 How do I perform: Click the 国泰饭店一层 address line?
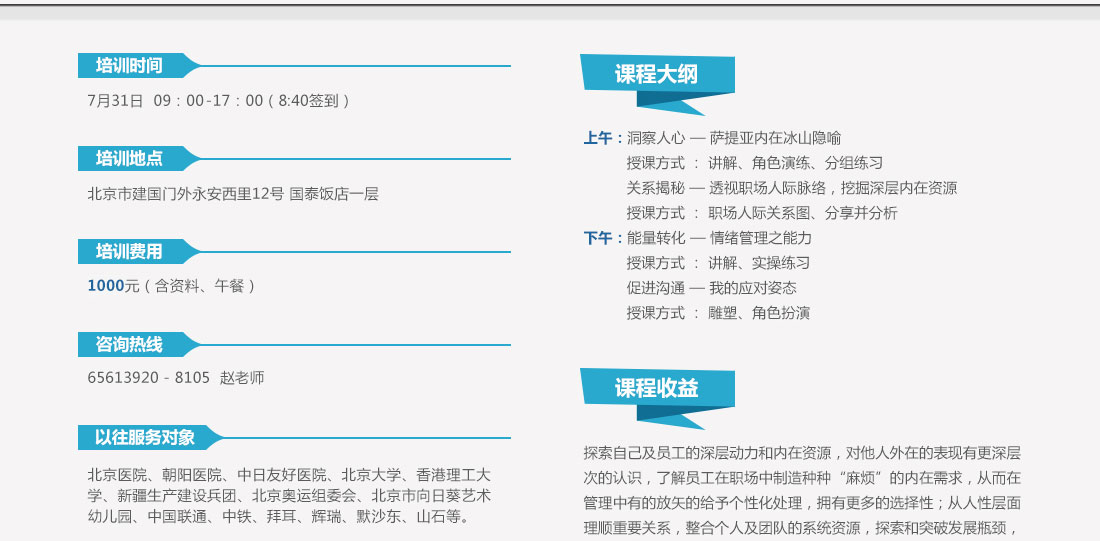[x=233, y=194]
